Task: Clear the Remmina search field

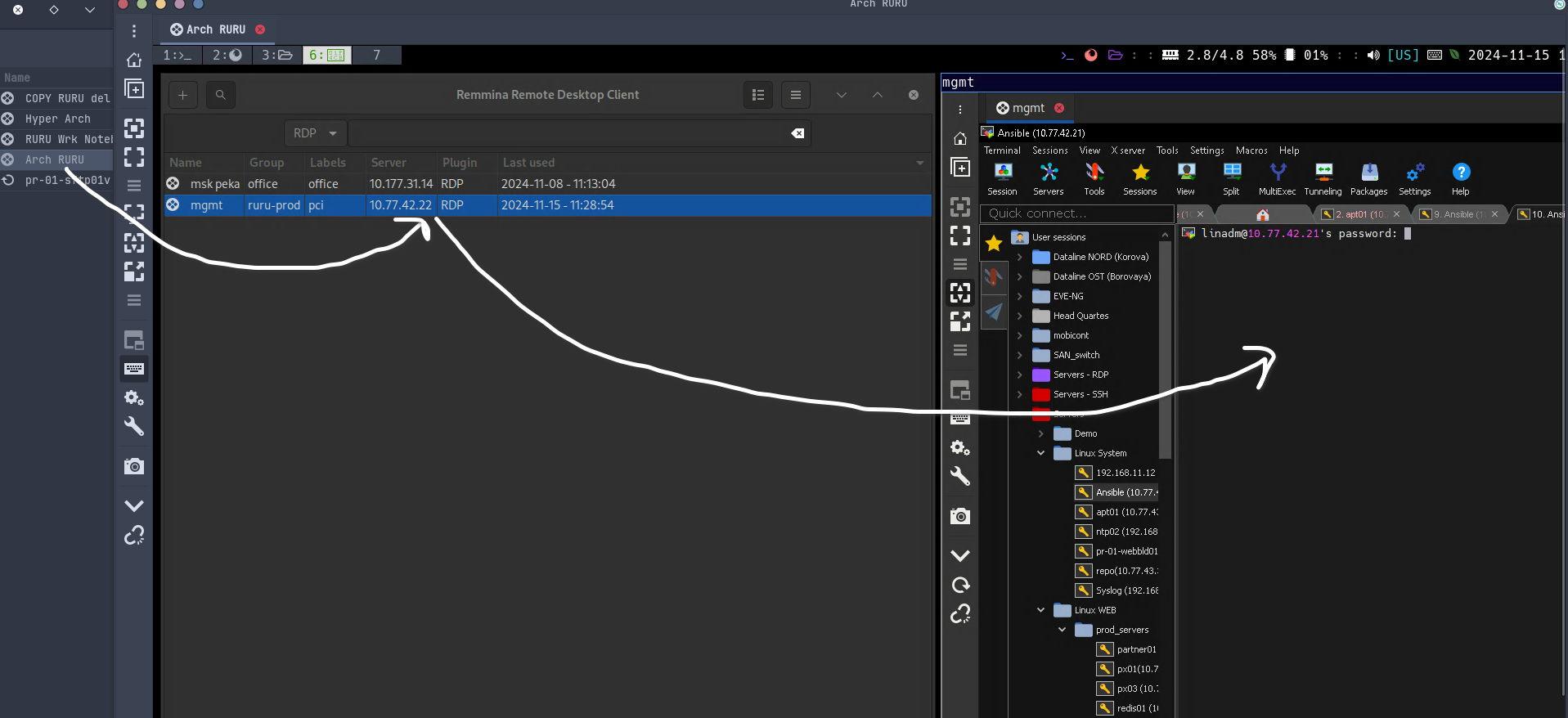Action: coord(797,133)
